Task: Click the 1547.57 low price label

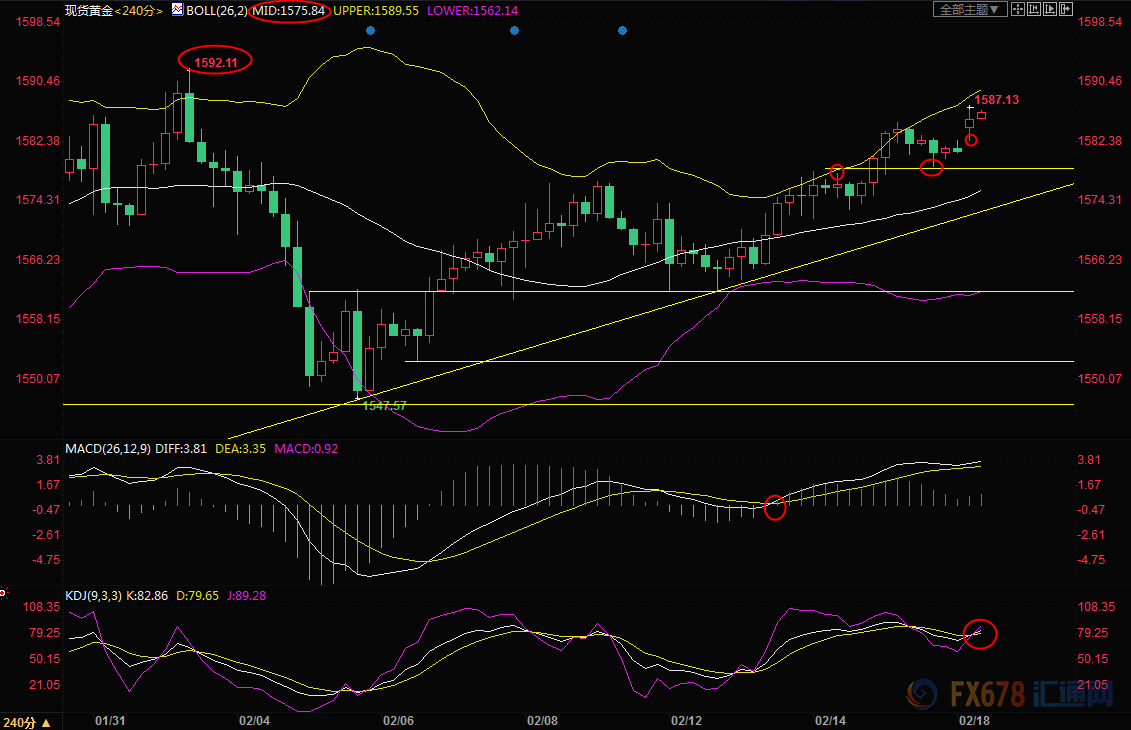Action: click(x=384, y=405)
